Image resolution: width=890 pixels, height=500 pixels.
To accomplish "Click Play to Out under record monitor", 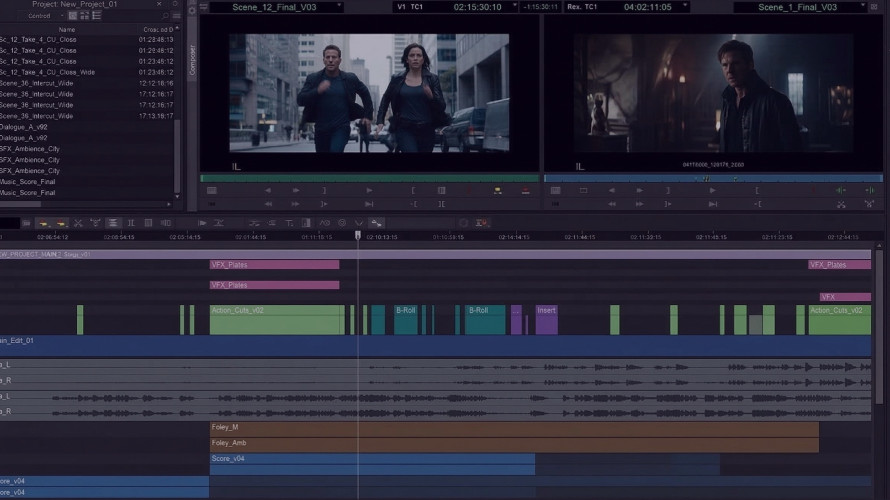I will point(713,204).
